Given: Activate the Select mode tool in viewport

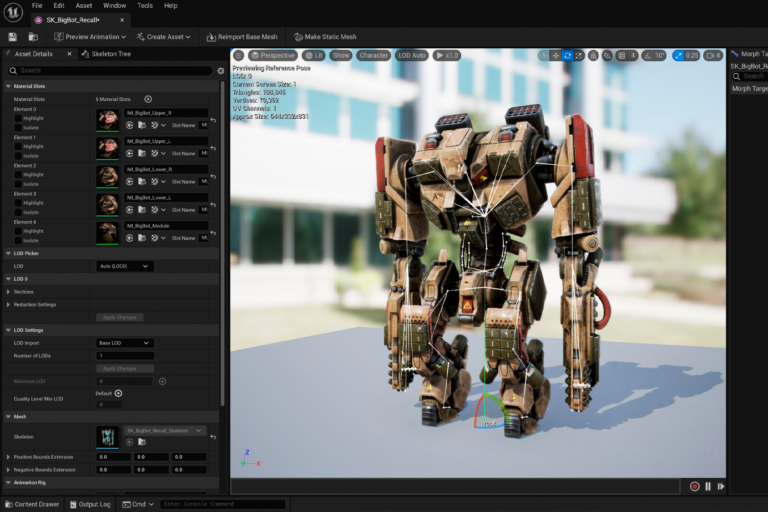Looking at the screenshot, I should click(543, 56).
